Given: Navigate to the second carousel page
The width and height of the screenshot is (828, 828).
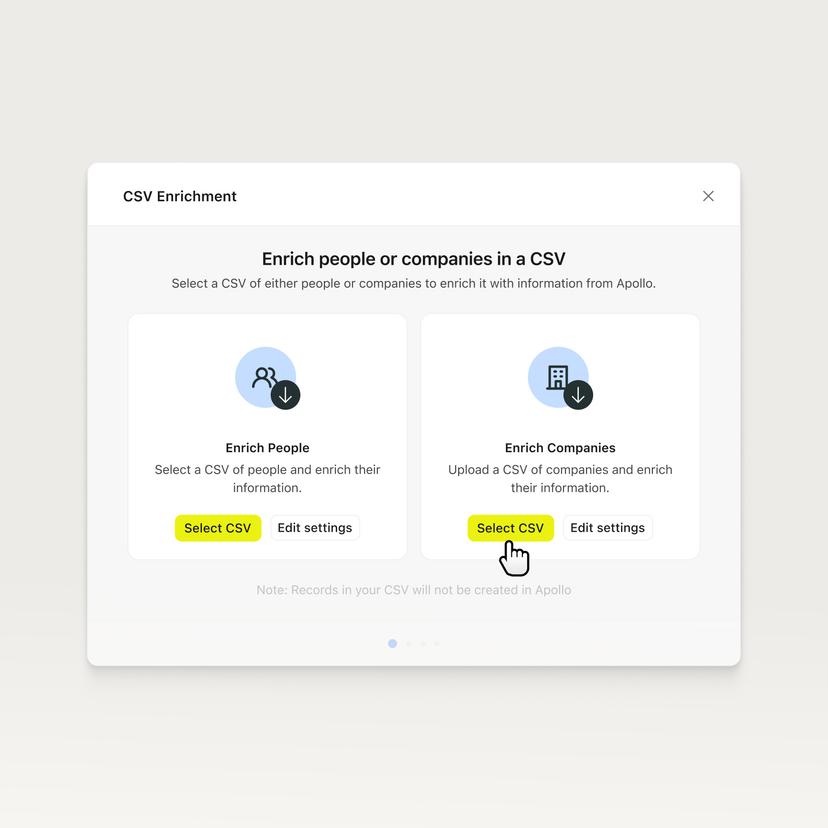Looking at the screenshot, I should click(408, 643).
